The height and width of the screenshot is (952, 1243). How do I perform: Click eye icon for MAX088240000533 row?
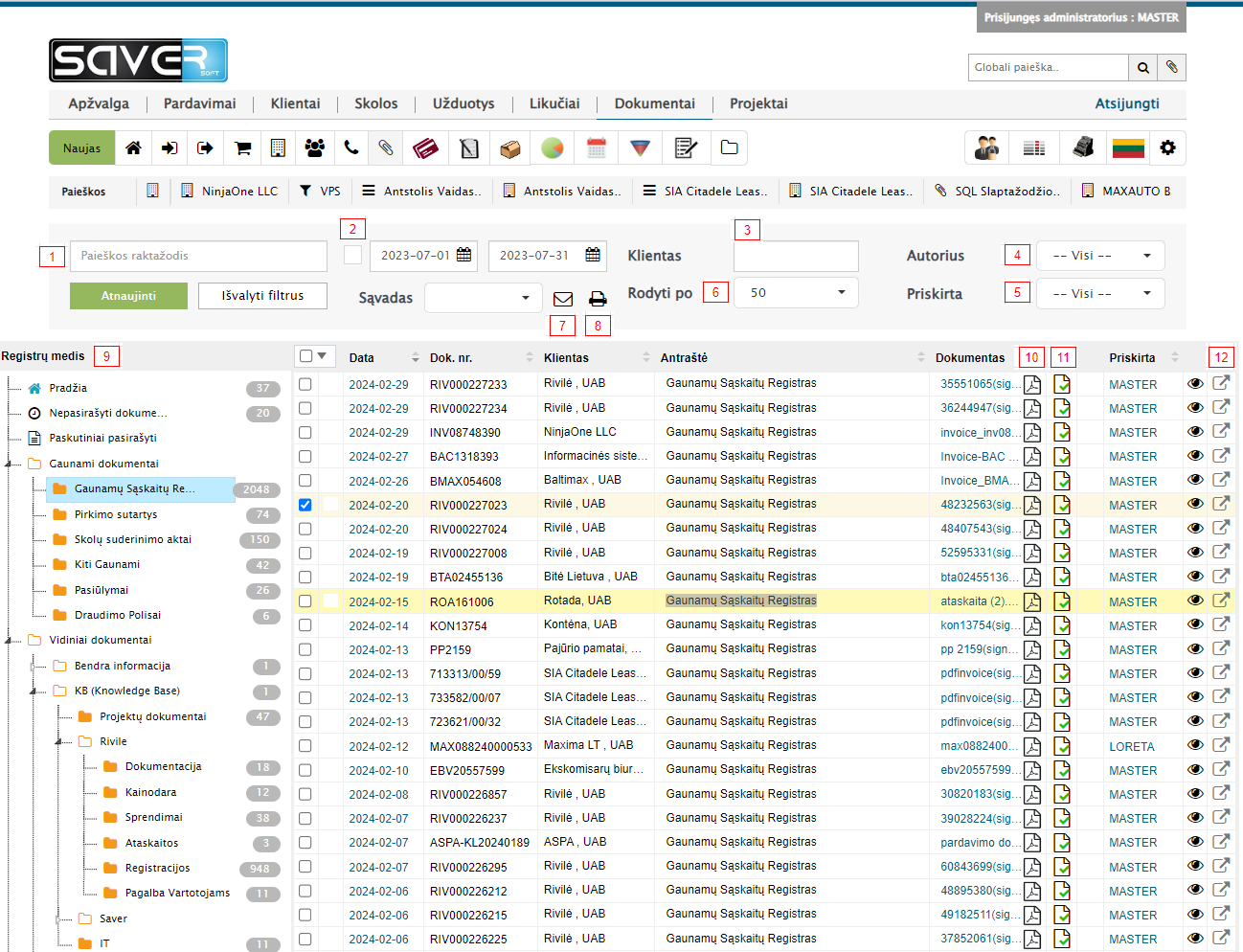click(1195, 745)
